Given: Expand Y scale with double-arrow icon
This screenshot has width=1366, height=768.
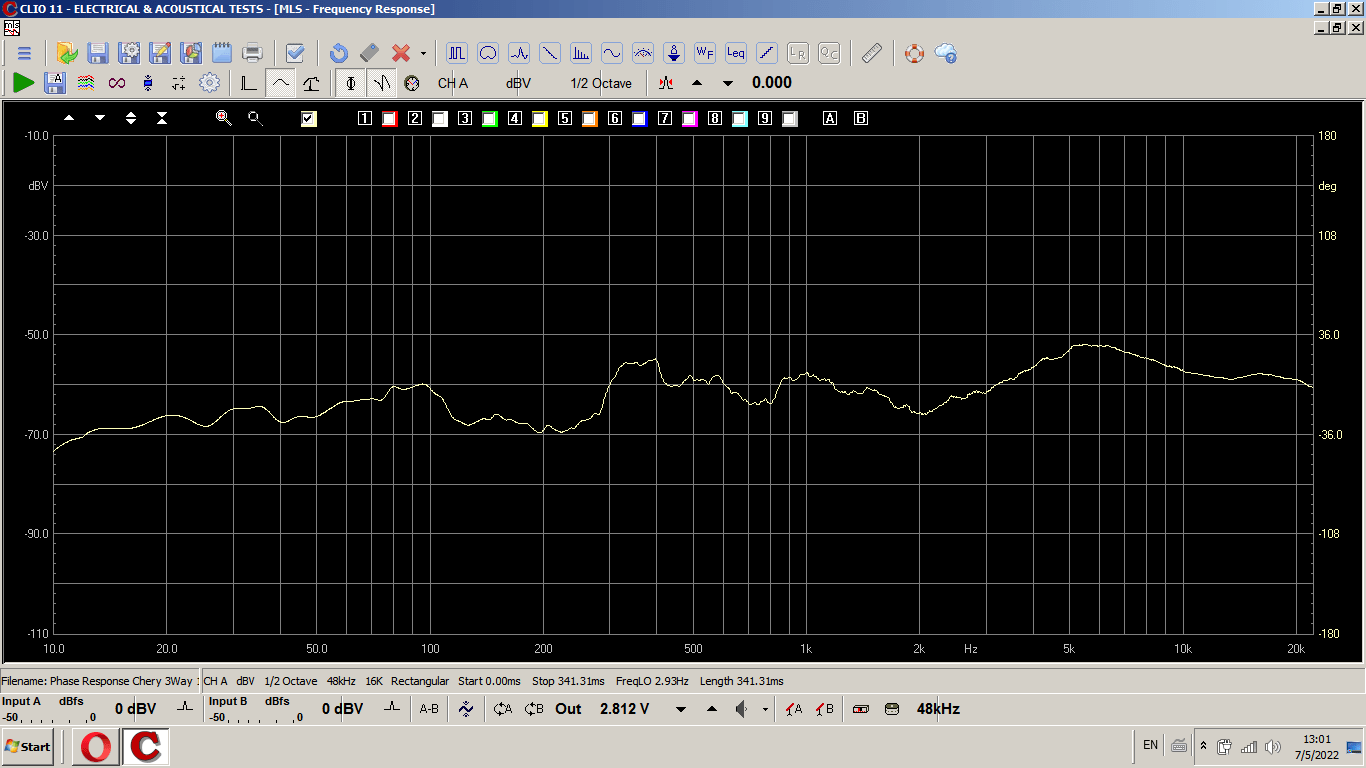Looking at the screenshot, I should pos(131,118).
